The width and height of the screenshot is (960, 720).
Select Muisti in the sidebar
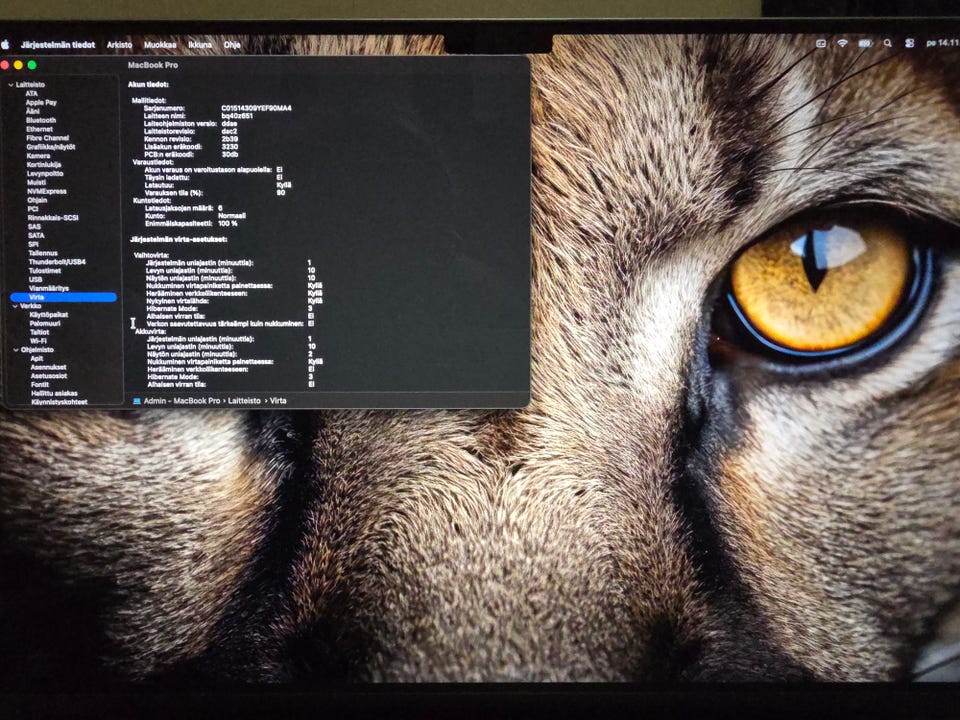click(36, 182)
